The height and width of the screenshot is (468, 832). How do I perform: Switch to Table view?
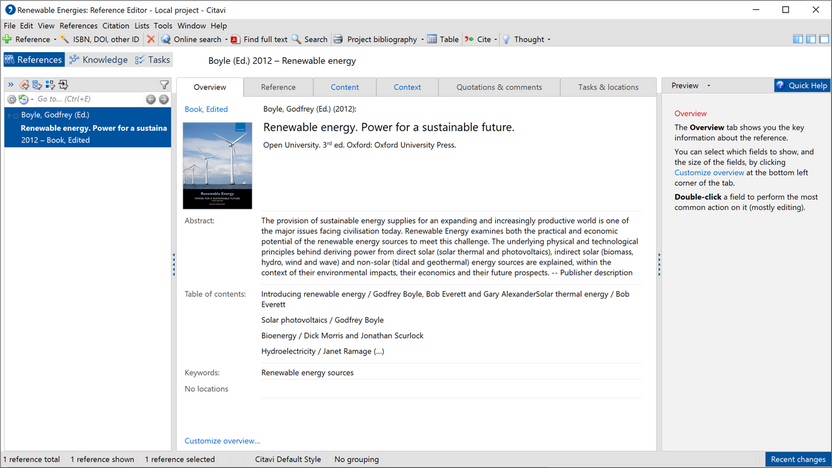tap(443, 39)
